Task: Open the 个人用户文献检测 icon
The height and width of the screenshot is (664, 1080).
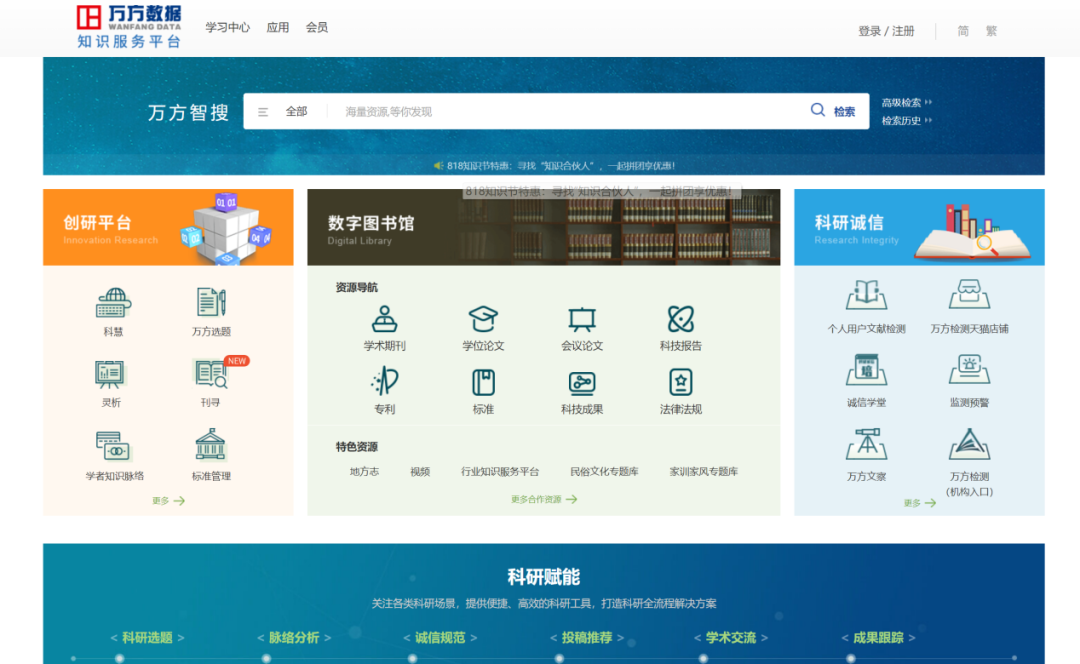Action: (x=866, y=295)
